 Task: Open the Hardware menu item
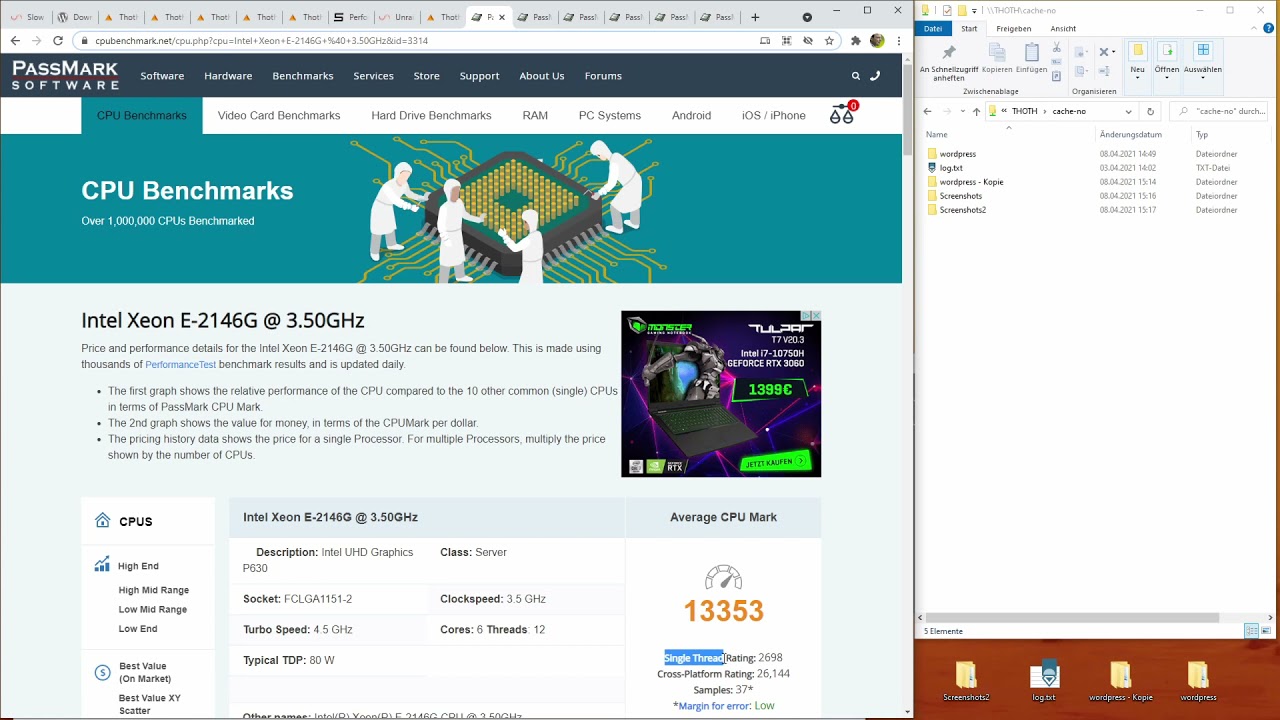[228, 76]
